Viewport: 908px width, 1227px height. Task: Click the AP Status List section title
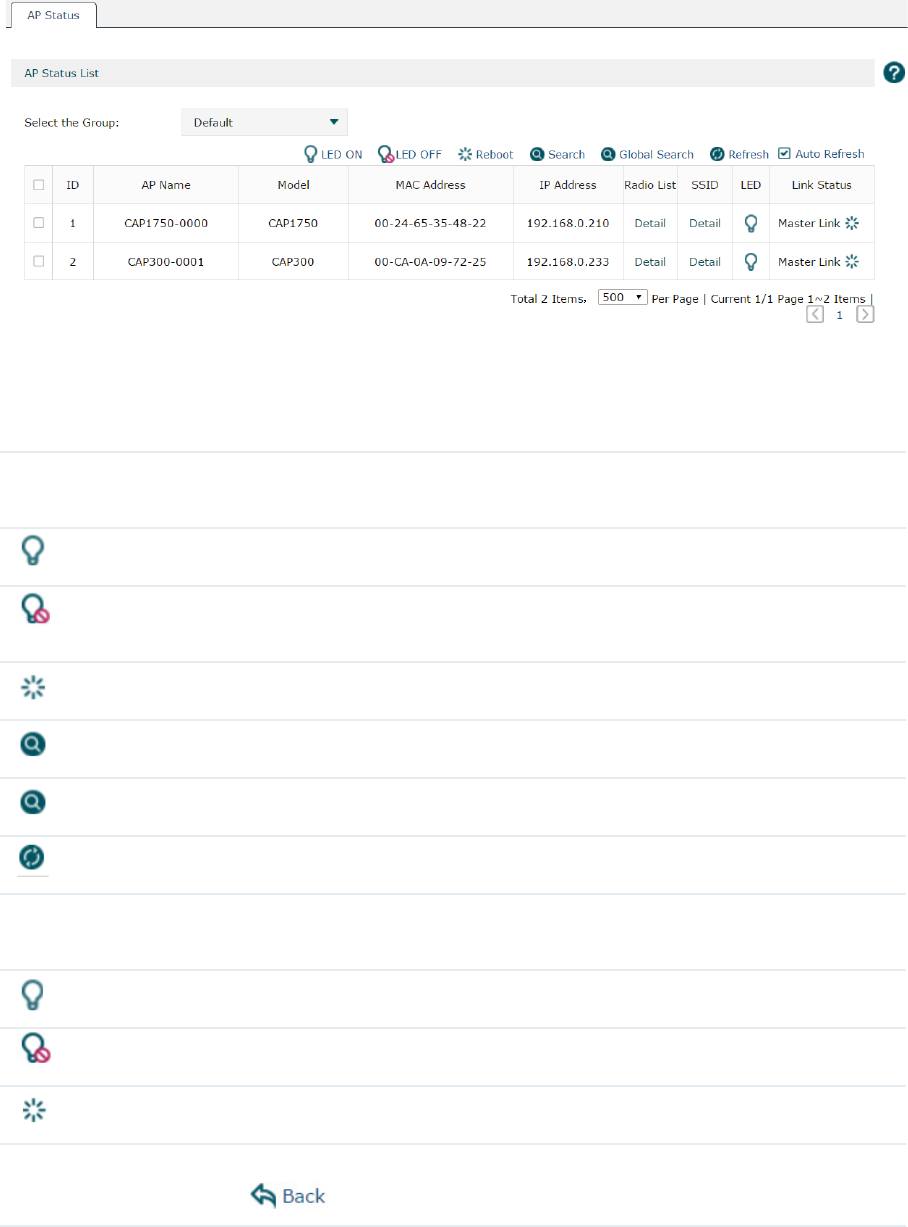tap(62, 73)
